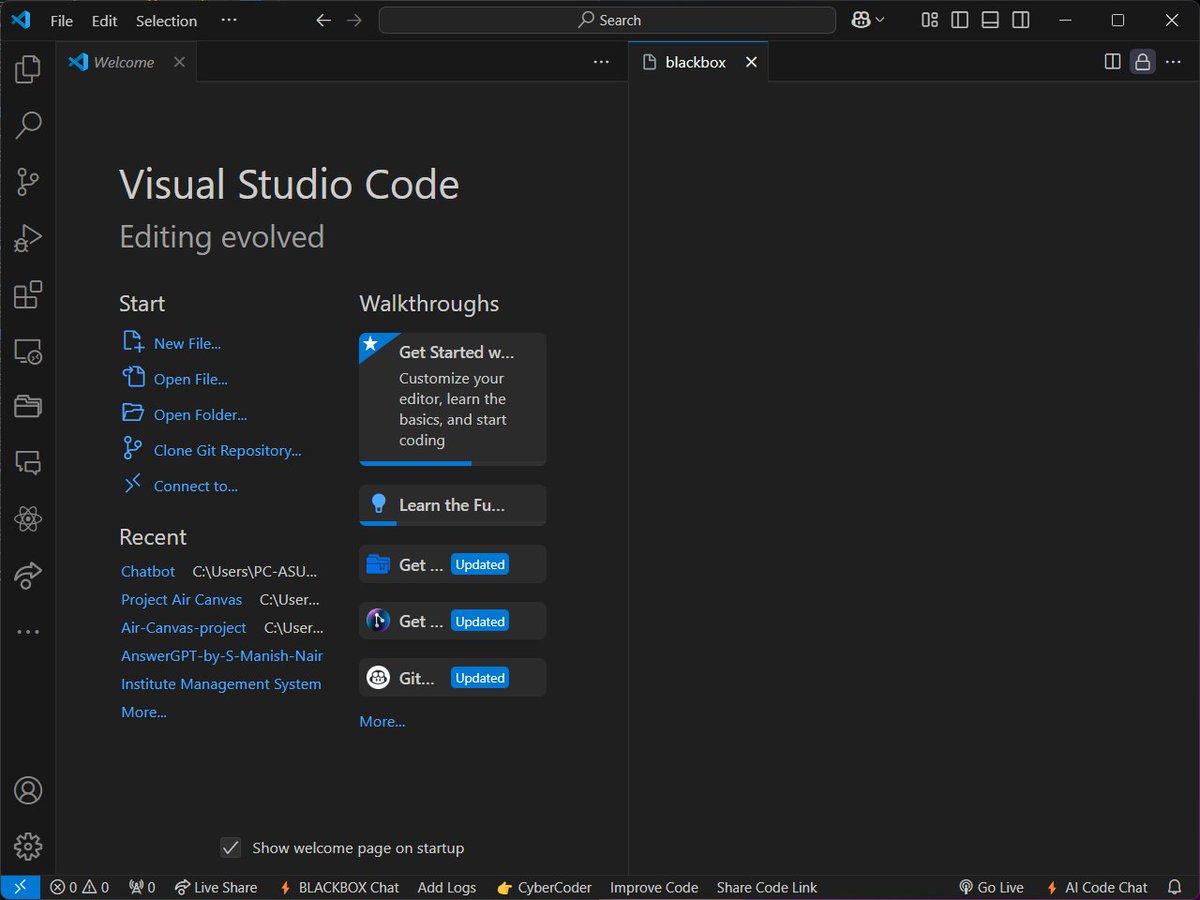Open the Extensions view
The width and height of the screenshot is (1200, 900).
point(28,294)
